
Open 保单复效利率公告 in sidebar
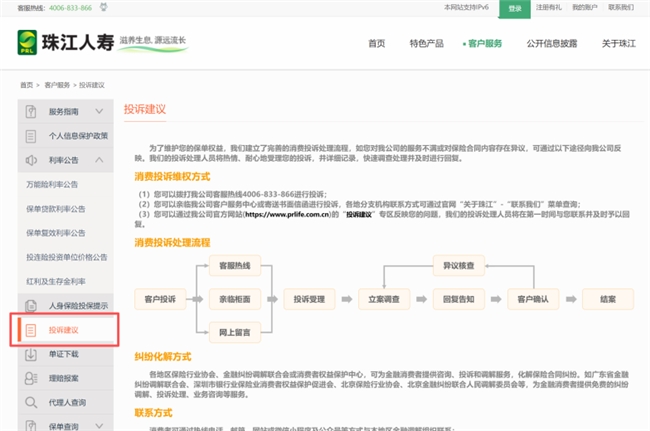pos(56,233)
